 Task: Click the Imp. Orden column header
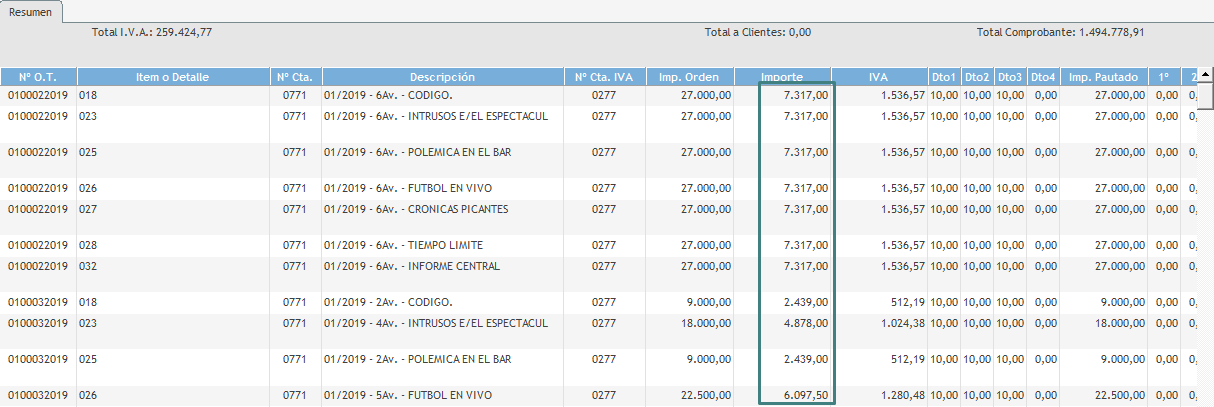pyautogui.click(x=689, y=77)
